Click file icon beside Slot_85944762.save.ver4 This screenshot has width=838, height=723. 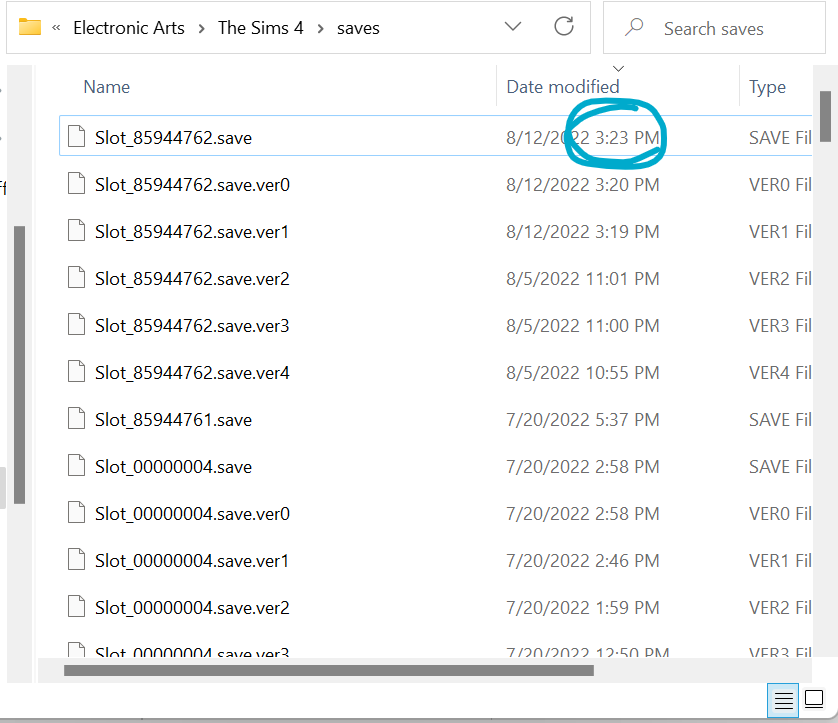point(76,371)
